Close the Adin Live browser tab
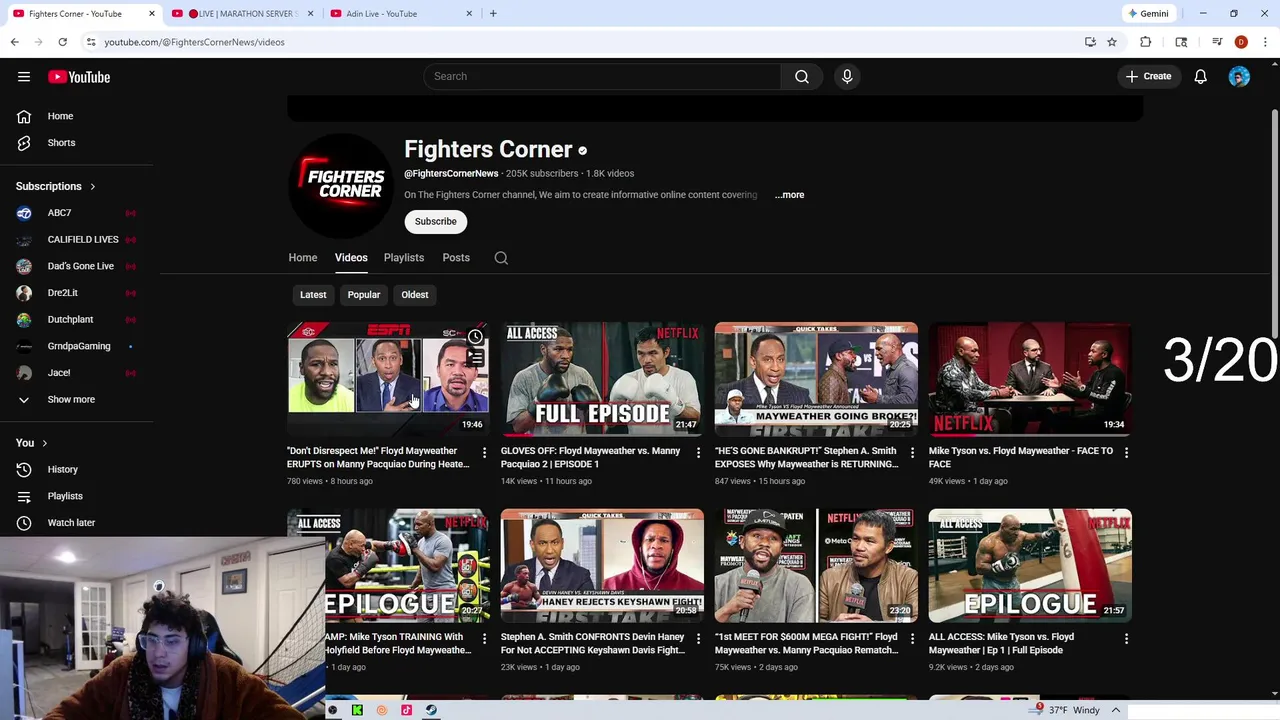Screen dimensions: 1280x720 click(469, 13)
